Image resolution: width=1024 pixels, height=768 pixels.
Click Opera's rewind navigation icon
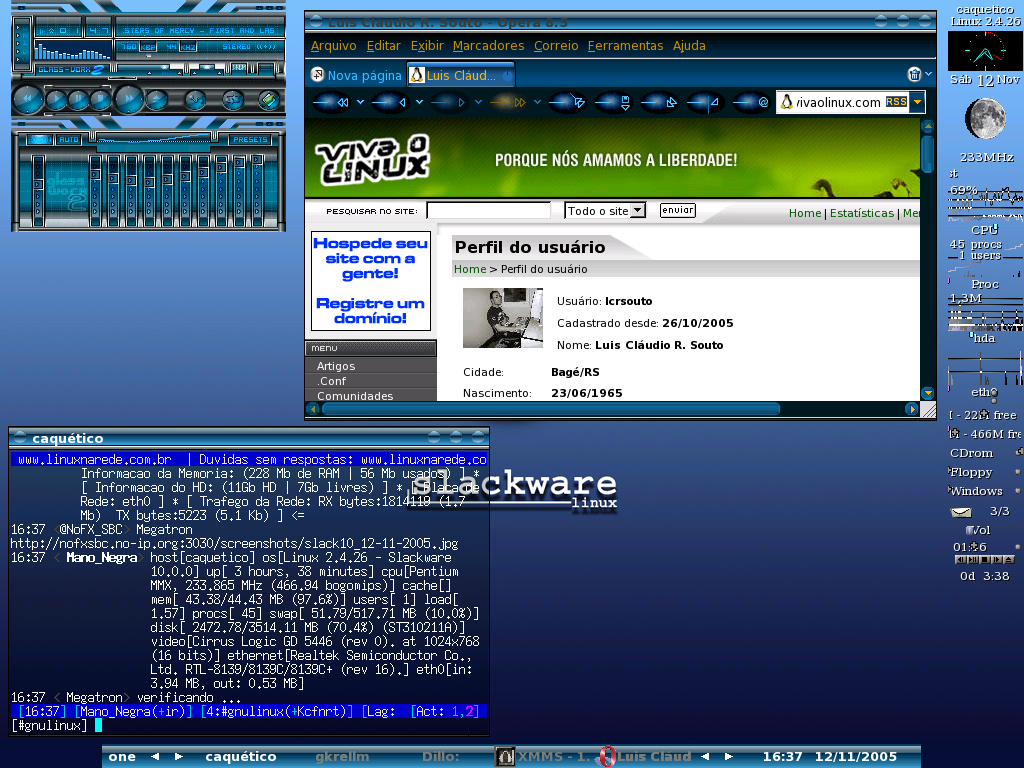(x=333, y=102)
